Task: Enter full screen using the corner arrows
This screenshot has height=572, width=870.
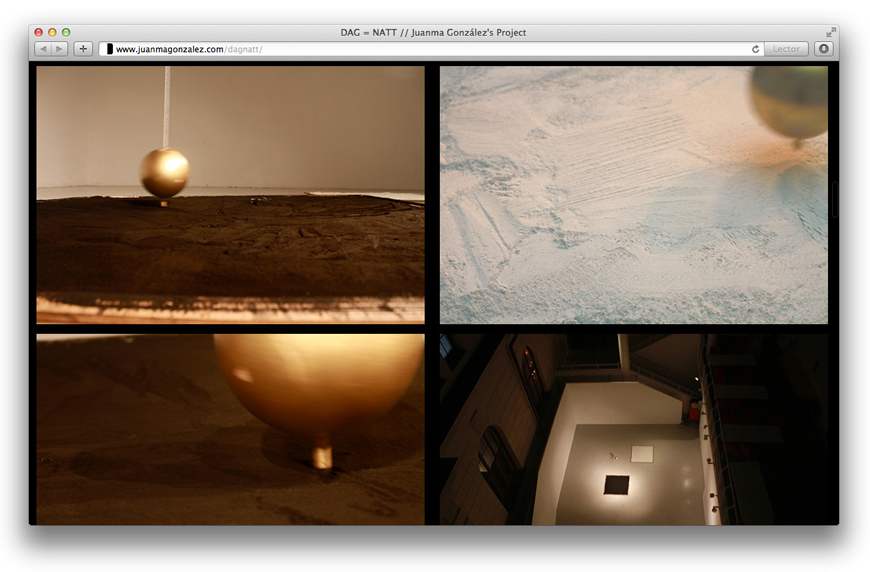Action: [830, 33]
